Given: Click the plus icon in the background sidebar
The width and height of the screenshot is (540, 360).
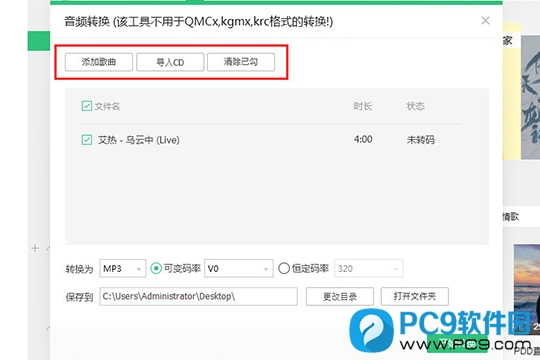Looking at the screenshot, I should [35, 248].
